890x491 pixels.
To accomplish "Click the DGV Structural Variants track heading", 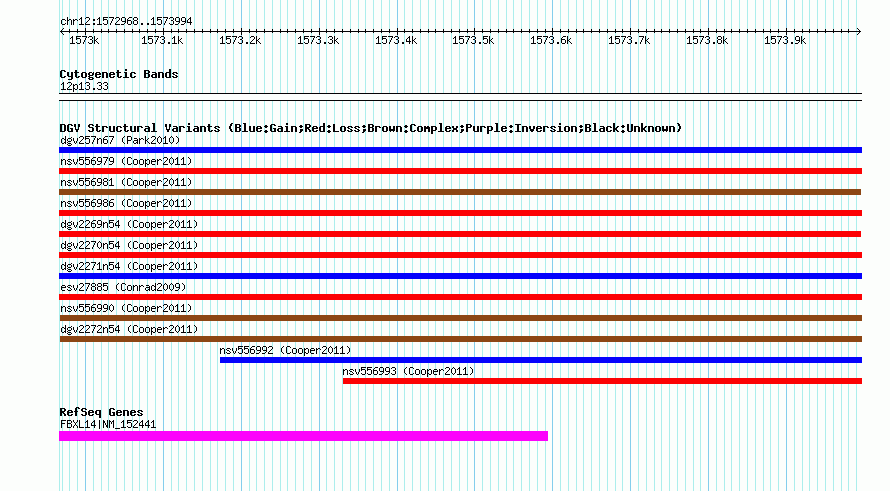I will (370, 128).
